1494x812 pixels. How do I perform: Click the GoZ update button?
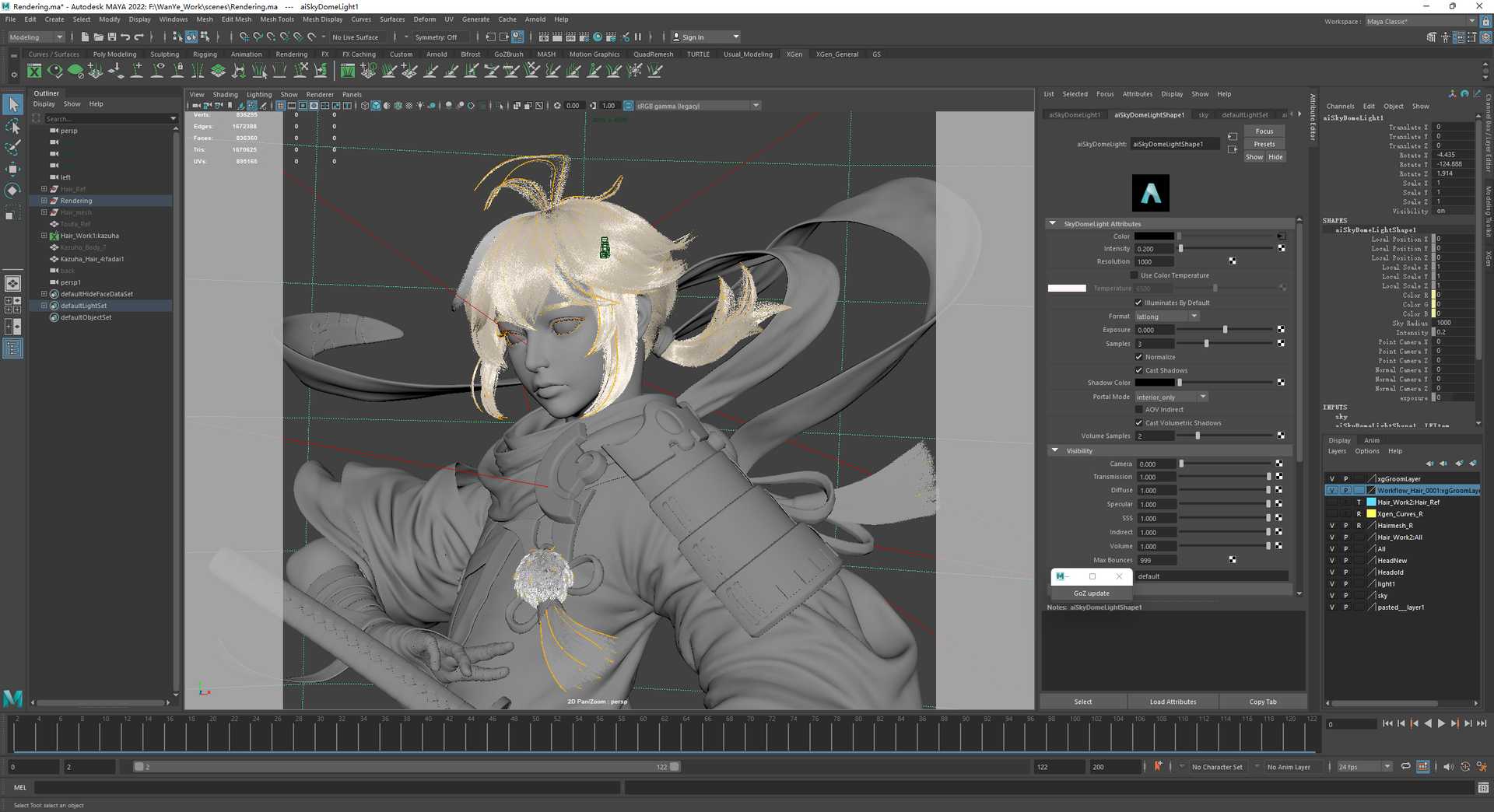tap(1091, 593)
